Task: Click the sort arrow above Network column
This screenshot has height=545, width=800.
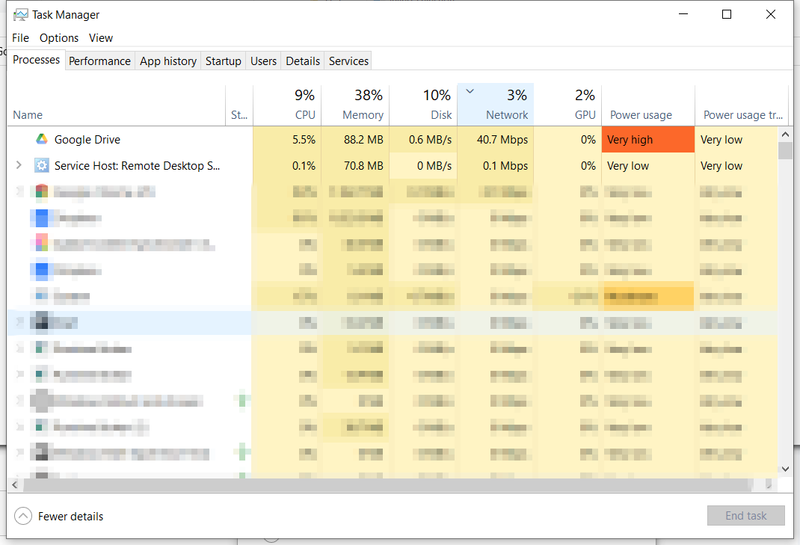Action: click(470, 91)
